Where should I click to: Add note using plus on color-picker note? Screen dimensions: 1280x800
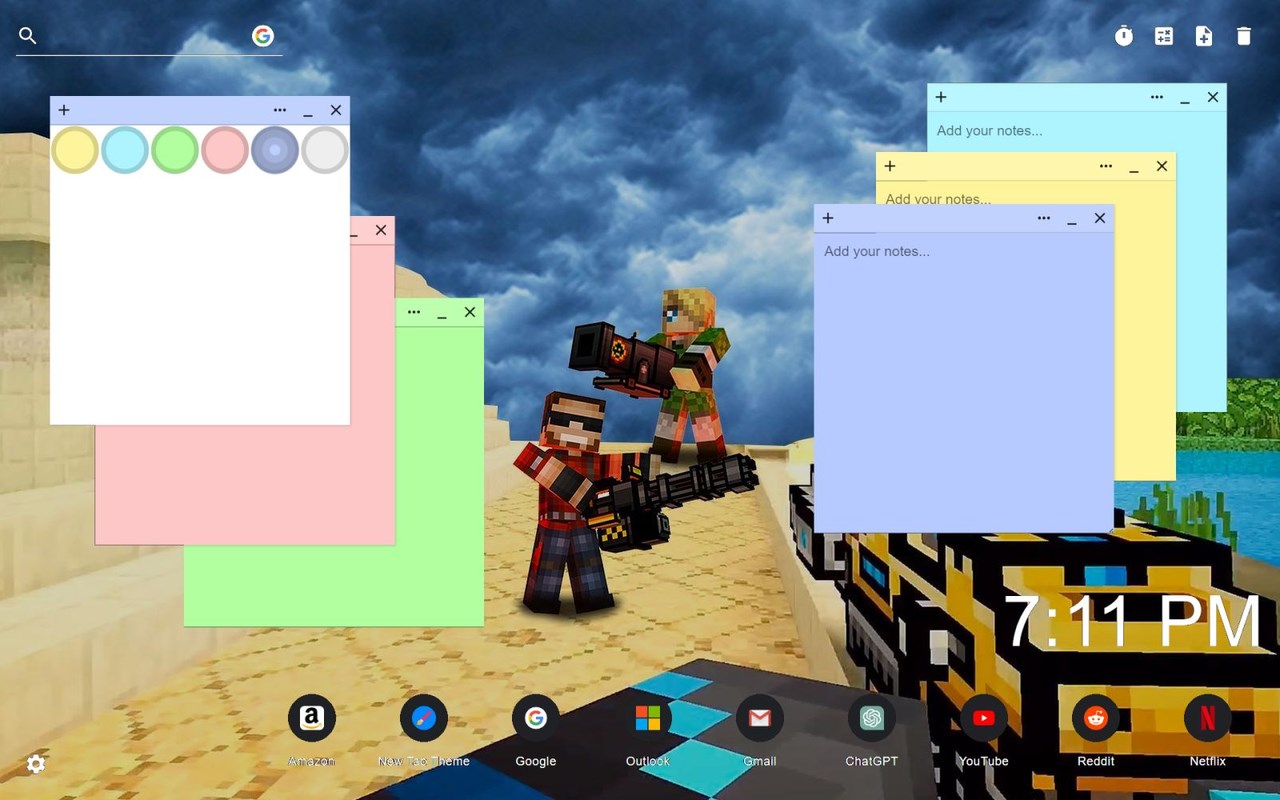[x=64, y=110]
